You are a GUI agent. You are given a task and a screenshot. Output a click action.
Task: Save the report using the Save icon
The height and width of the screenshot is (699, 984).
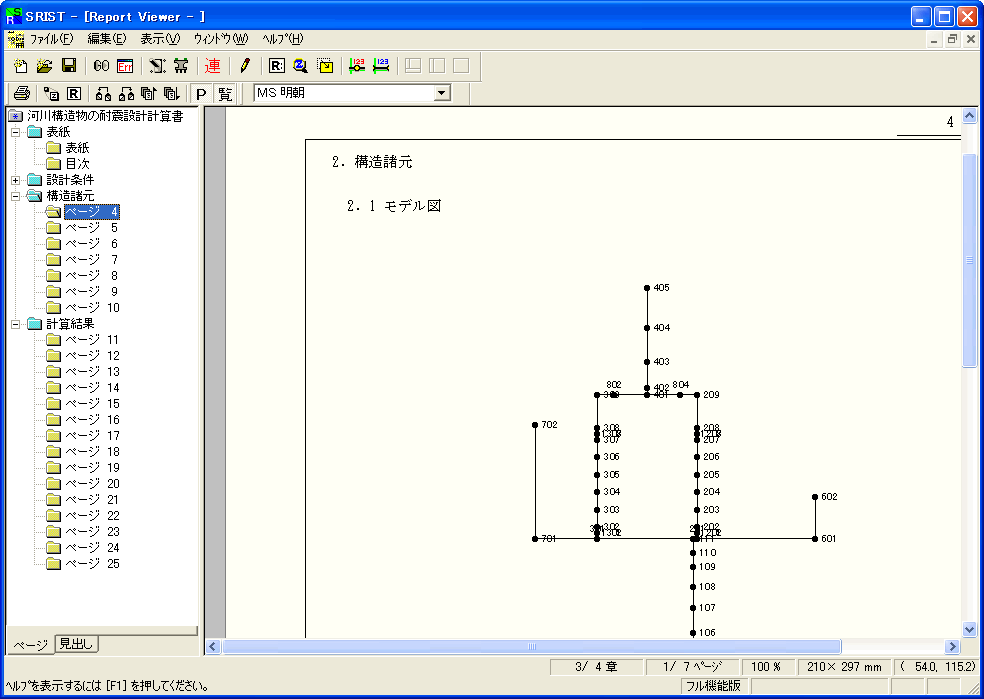pyautogui.click(x=69, y=65)
